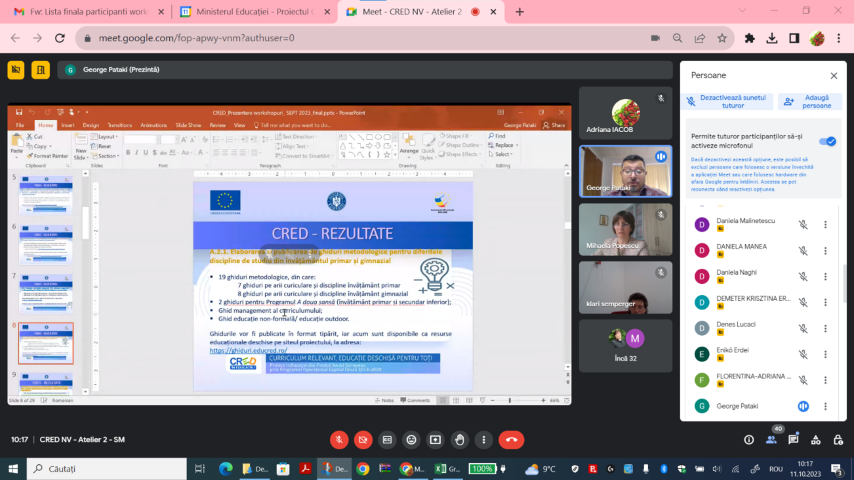Click the red leave call button
Image resolution: width=854 pixels, height=480 pixels.
click(x=511, y=439)
